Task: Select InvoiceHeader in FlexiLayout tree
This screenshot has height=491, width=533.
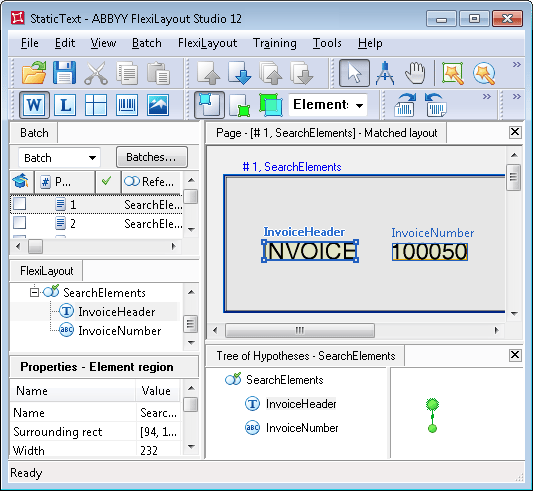Action: [117, 312]
